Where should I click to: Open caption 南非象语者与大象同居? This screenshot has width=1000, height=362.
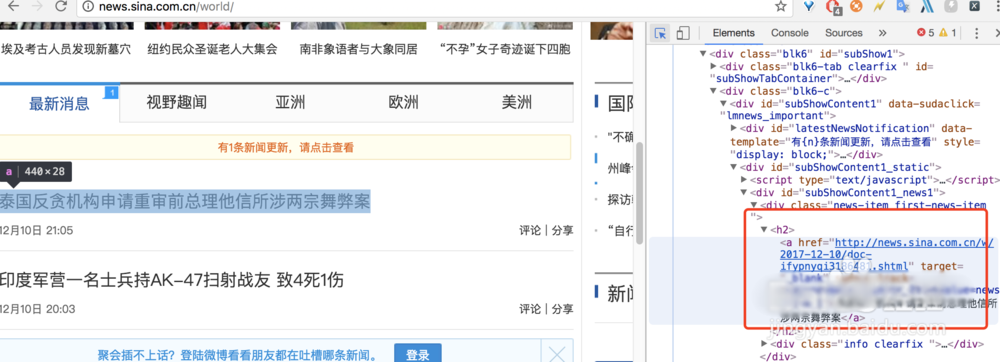(358, 49)
